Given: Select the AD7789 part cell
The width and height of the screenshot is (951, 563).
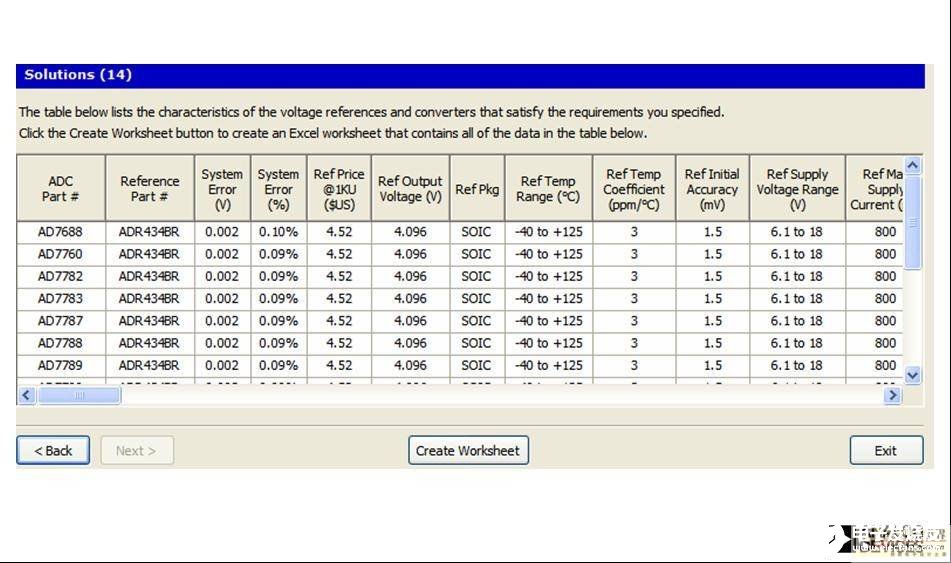Looking at the screenshot, I should pyautogui.click(x=60, y=365).
